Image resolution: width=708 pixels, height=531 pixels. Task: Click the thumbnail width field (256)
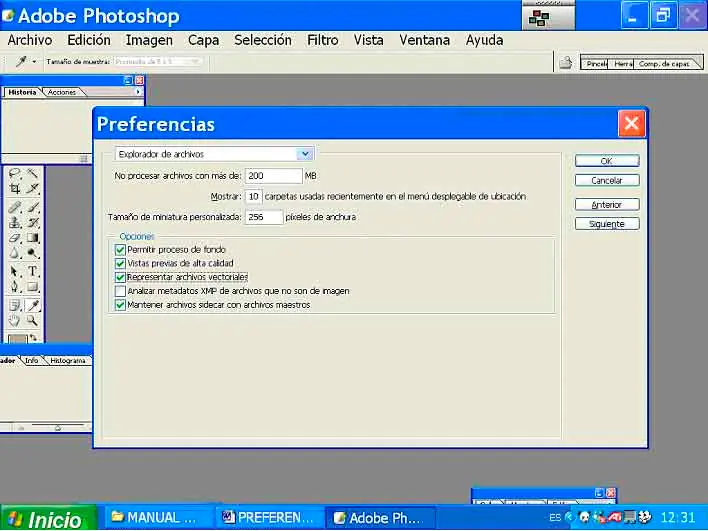point(264,217)
